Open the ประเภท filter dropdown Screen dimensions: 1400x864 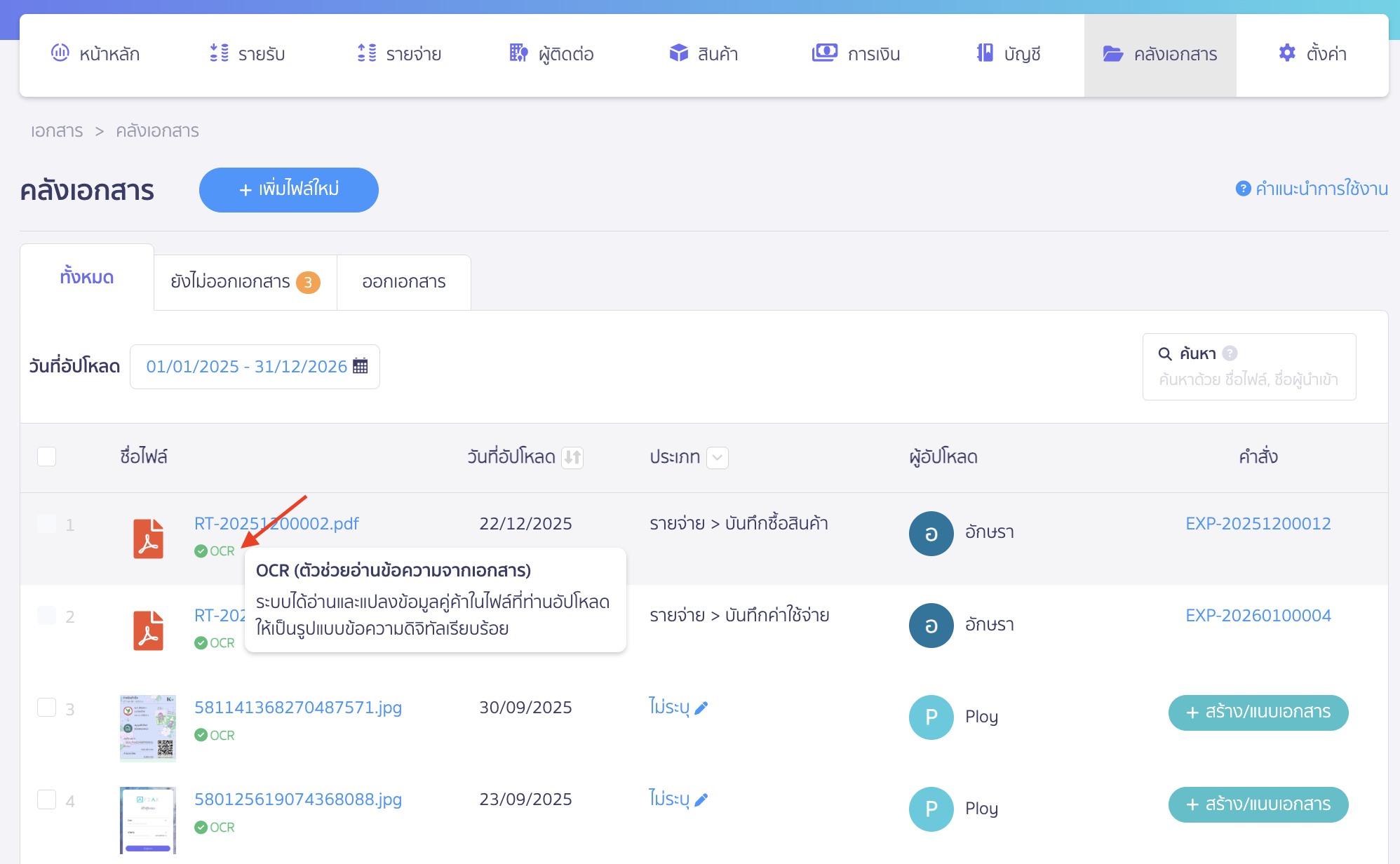click(x=717, y=457)
